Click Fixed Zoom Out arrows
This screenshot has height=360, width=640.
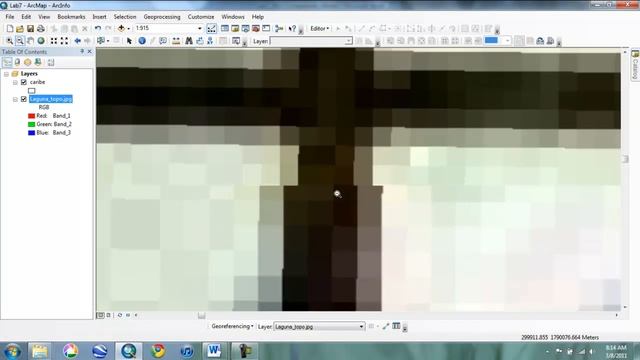[x=64, y=41]
